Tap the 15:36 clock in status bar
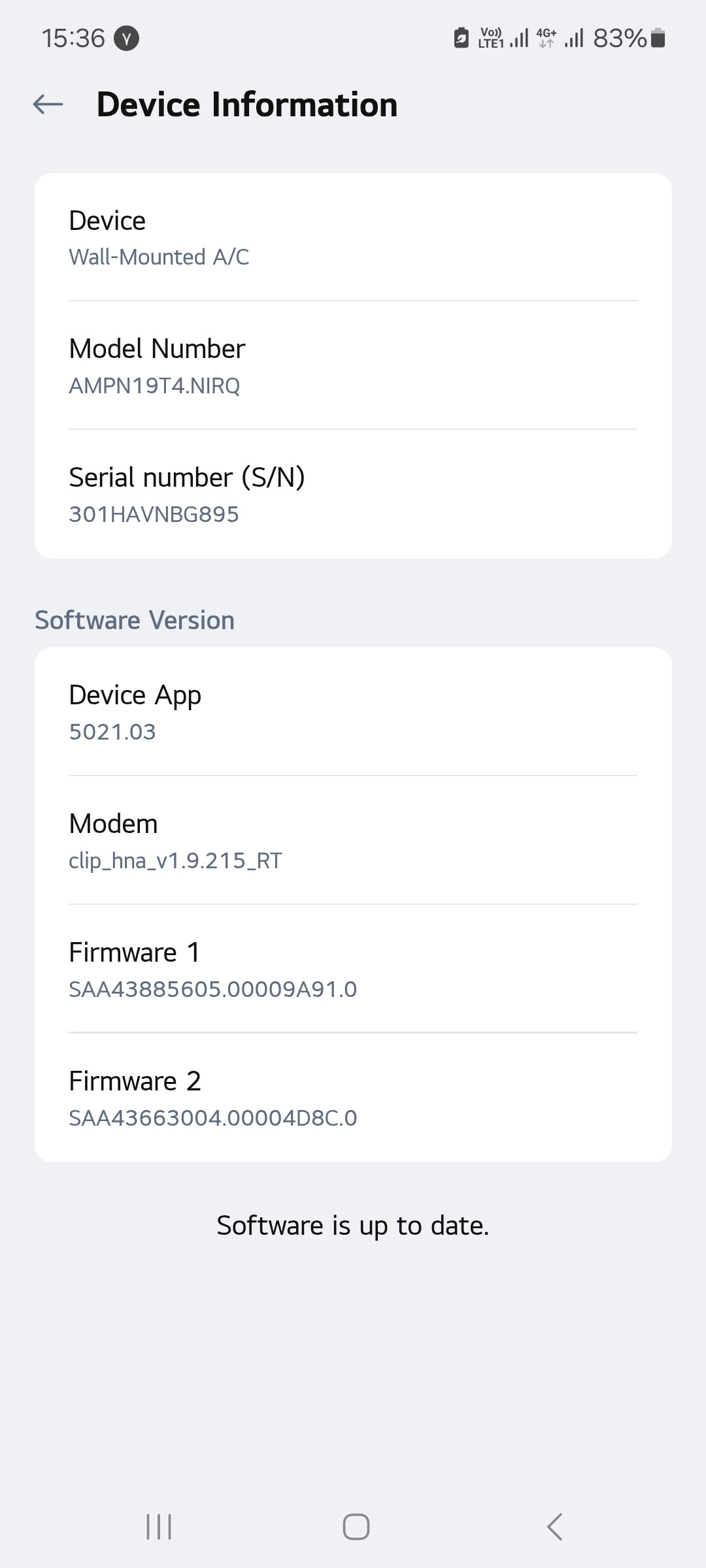 (73, 39)
